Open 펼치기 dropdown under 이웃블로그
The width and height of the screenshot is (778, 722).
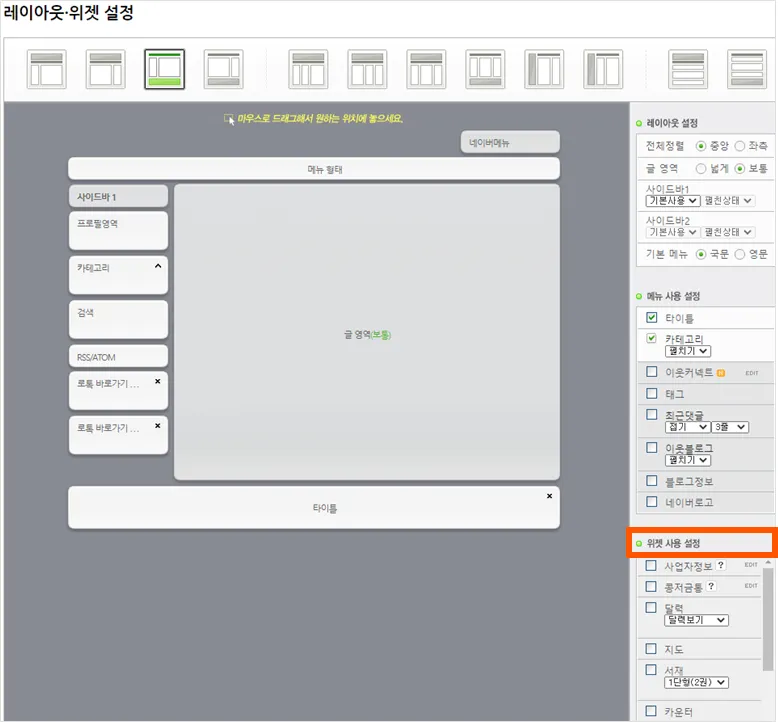pyautogui.click(x=688, y=460)
